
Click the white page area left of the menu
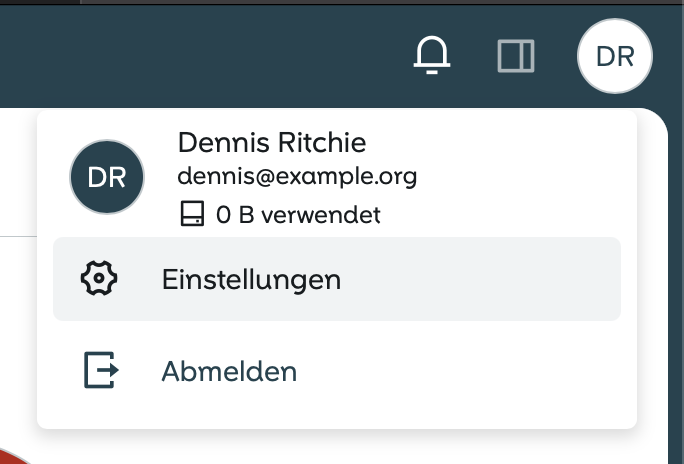[x=18, y=330]
